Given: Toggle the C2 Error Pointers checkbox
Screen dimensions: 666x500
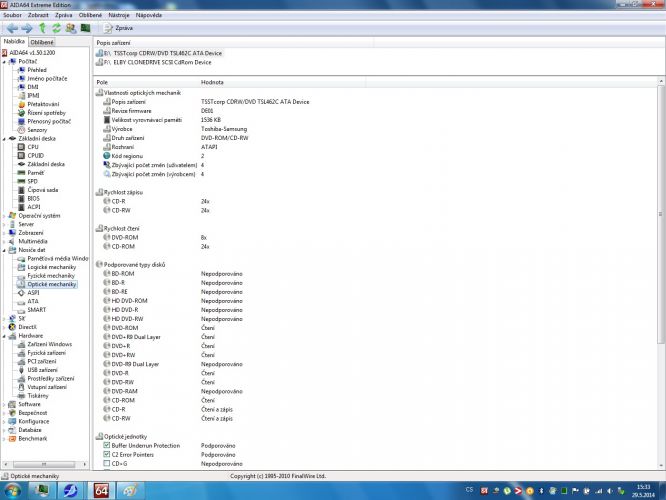Looking at the screenshot, I should coord(107,454).
